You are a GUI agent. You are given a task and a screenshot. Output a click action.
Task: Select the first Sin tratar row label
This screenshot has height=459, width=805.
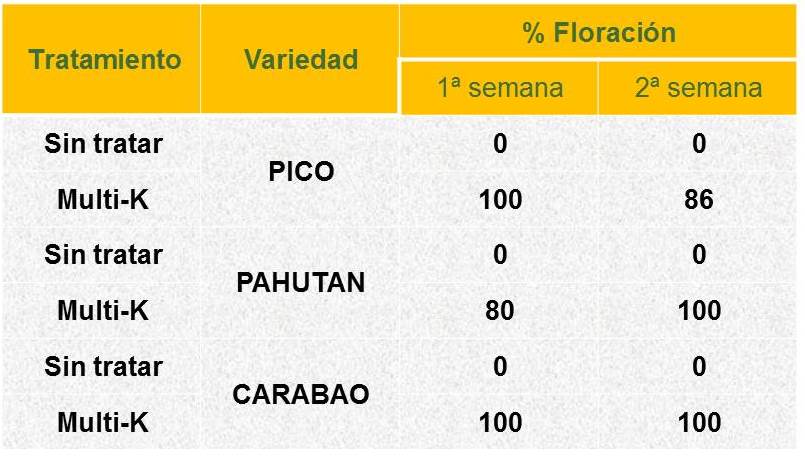coord(104,143)
